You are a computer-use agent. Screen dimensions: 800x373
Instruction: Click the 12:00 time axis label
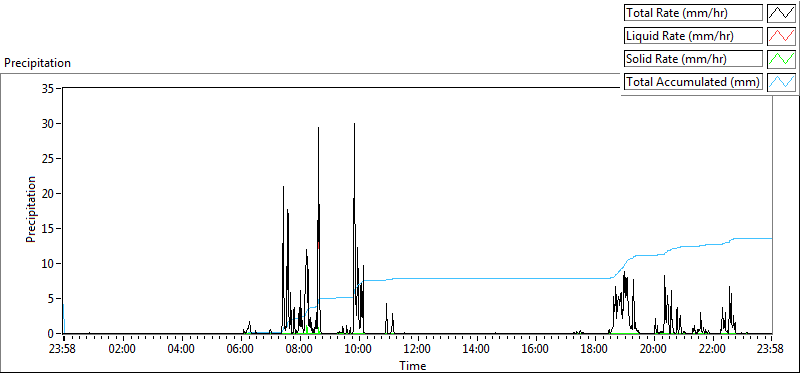coord(418,349)
